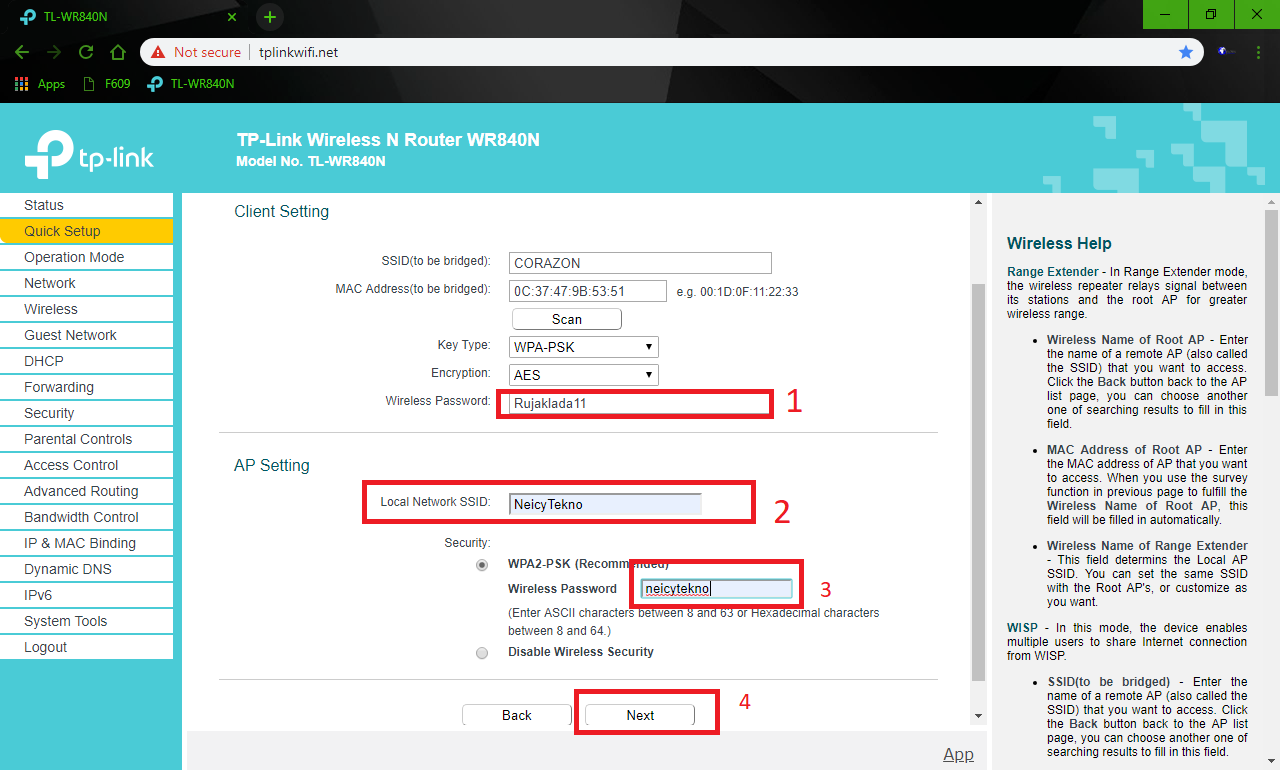Click the Wireless Help heading
The height and width of the screenshot is (770, 1280).
tap(1059, 243)
